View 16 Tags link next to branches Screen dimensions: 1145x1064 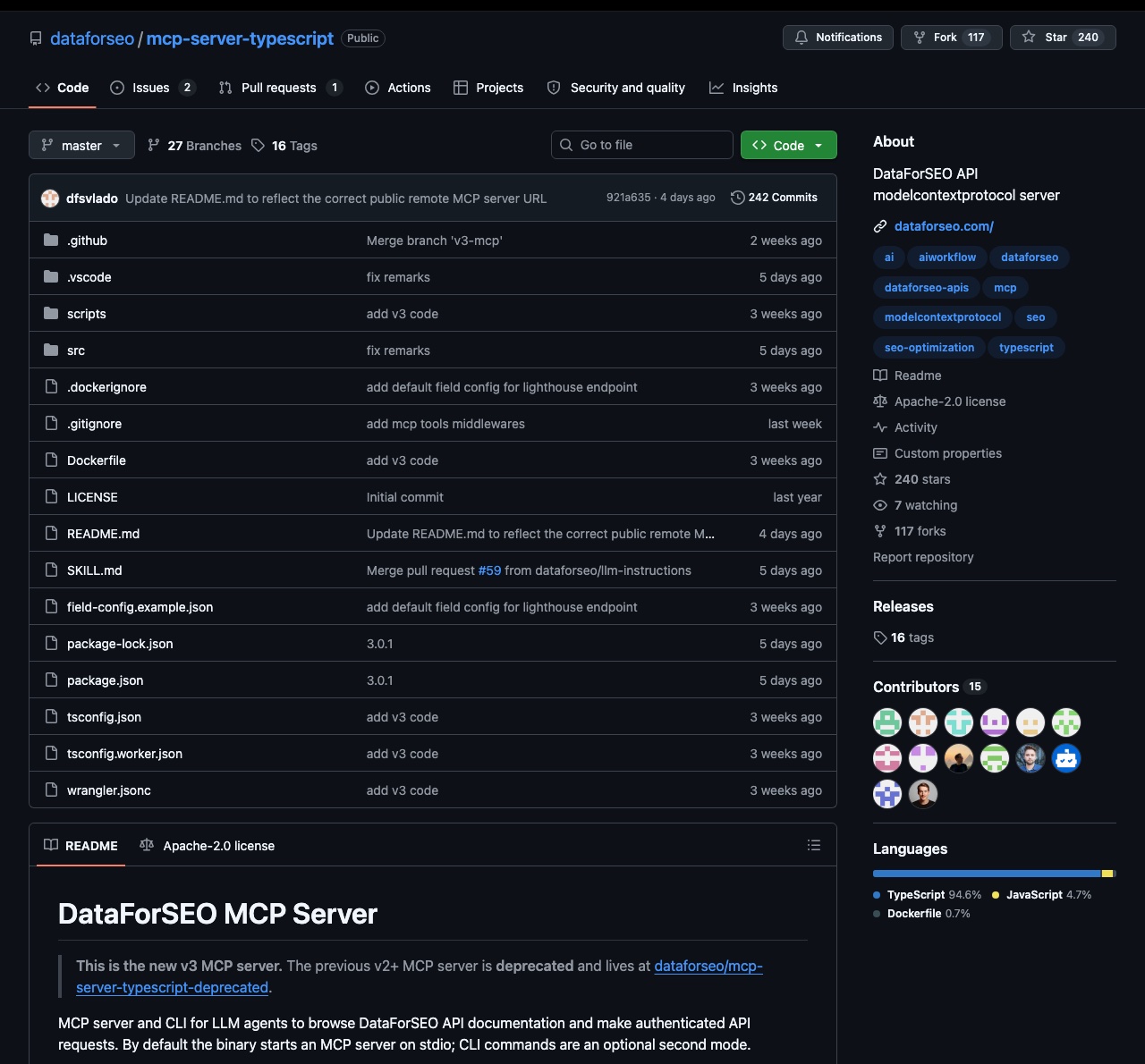coord(284,146)
